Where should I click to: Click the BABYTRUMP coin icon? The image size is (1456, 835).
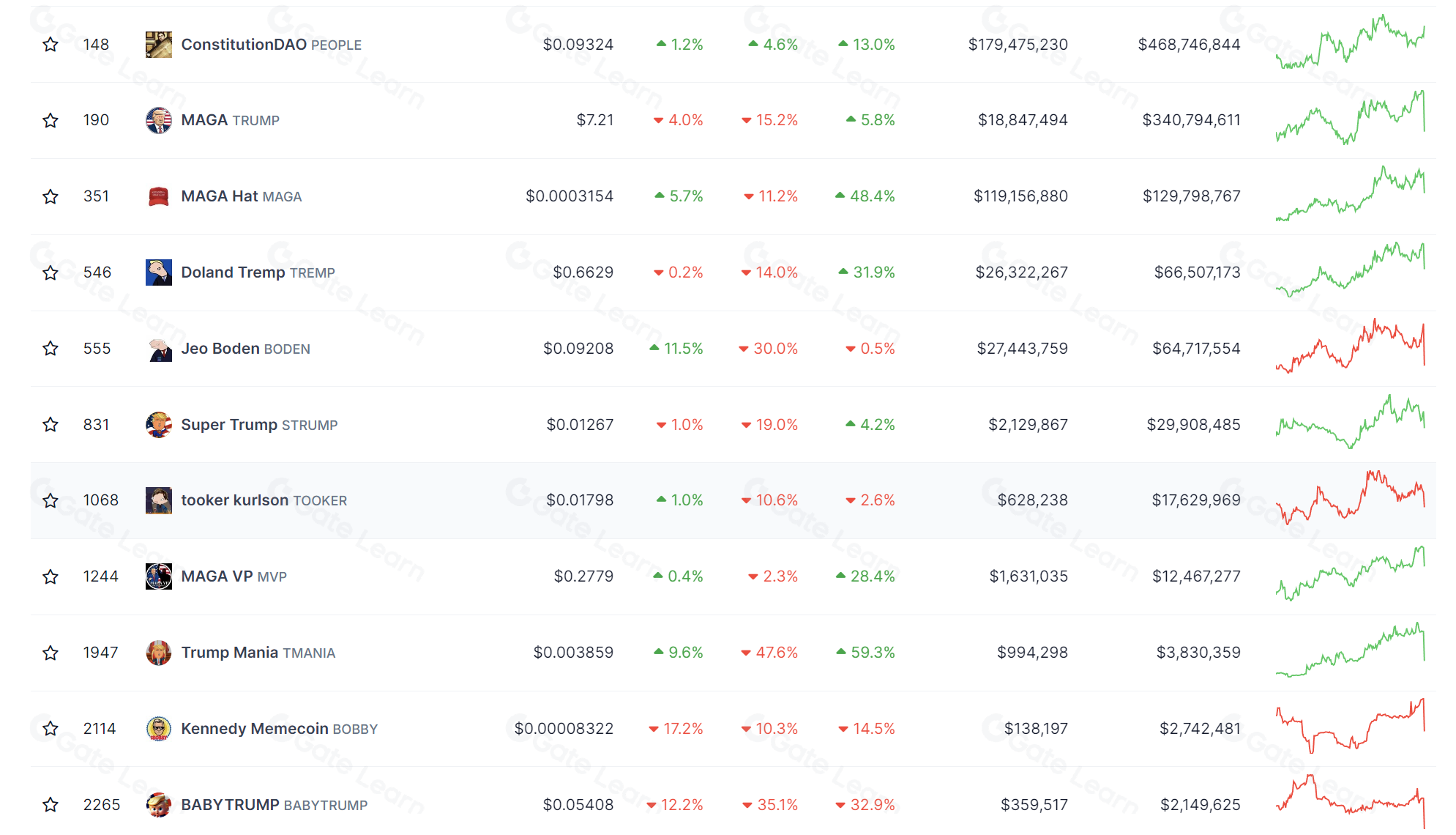pyautogui.click(x=158, y=805)
